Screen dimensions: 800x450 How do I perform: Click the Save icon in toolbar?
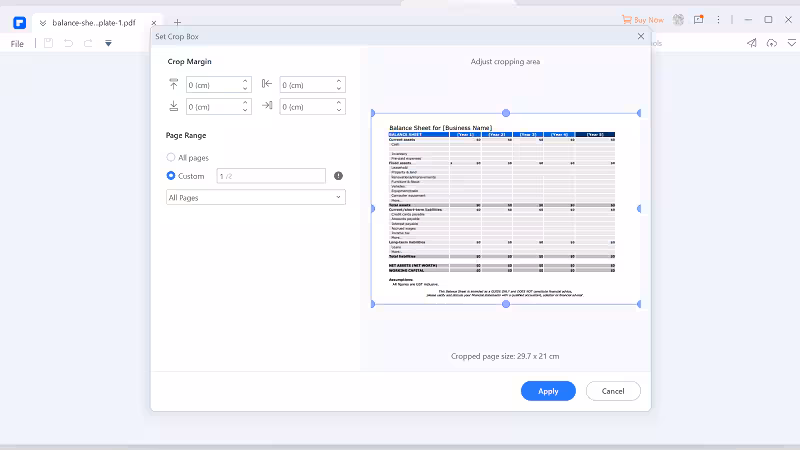pos(48,43)
